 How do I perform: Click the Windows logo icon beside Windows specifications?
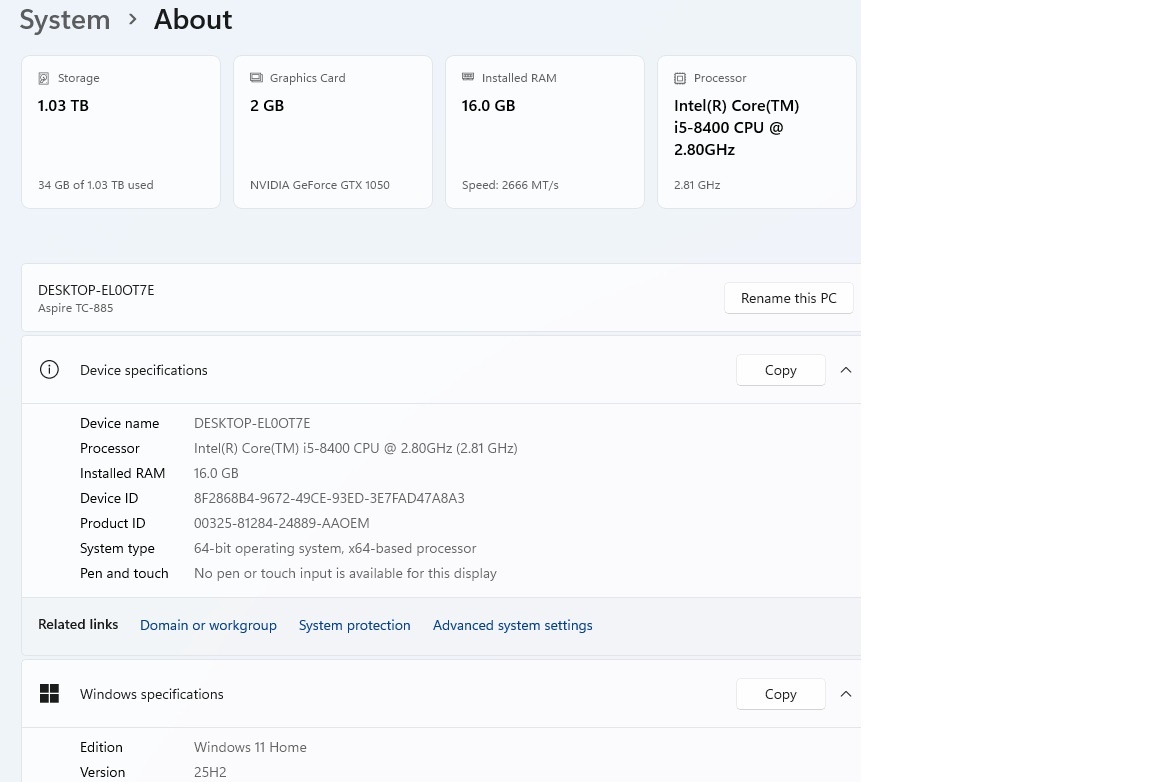pos(49,694)
